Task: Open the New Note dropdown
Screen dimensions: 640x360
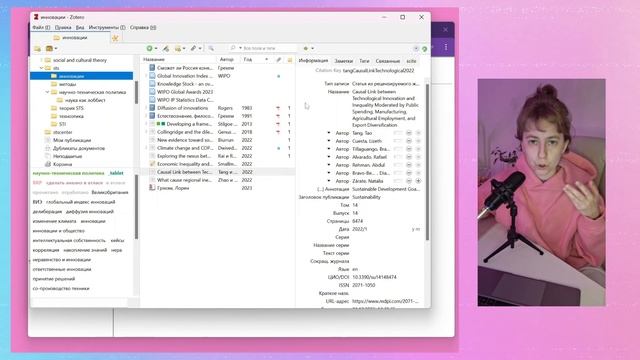Action: (x=180, y=49)
